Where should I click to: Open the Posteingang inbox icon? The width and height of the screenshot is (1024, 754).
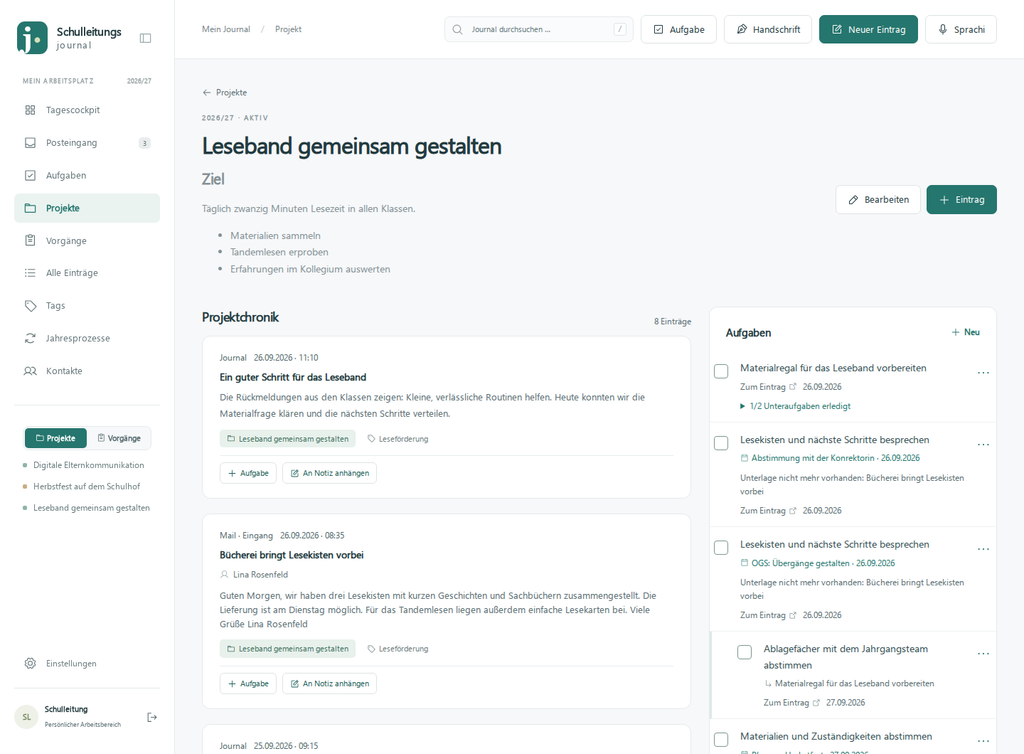coord(30,143)
